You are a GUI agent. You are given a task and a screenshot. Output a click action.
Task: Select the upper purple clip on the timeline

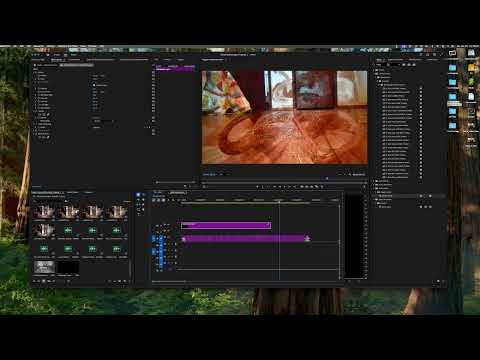pyautogui.click(x=226, y=226)
